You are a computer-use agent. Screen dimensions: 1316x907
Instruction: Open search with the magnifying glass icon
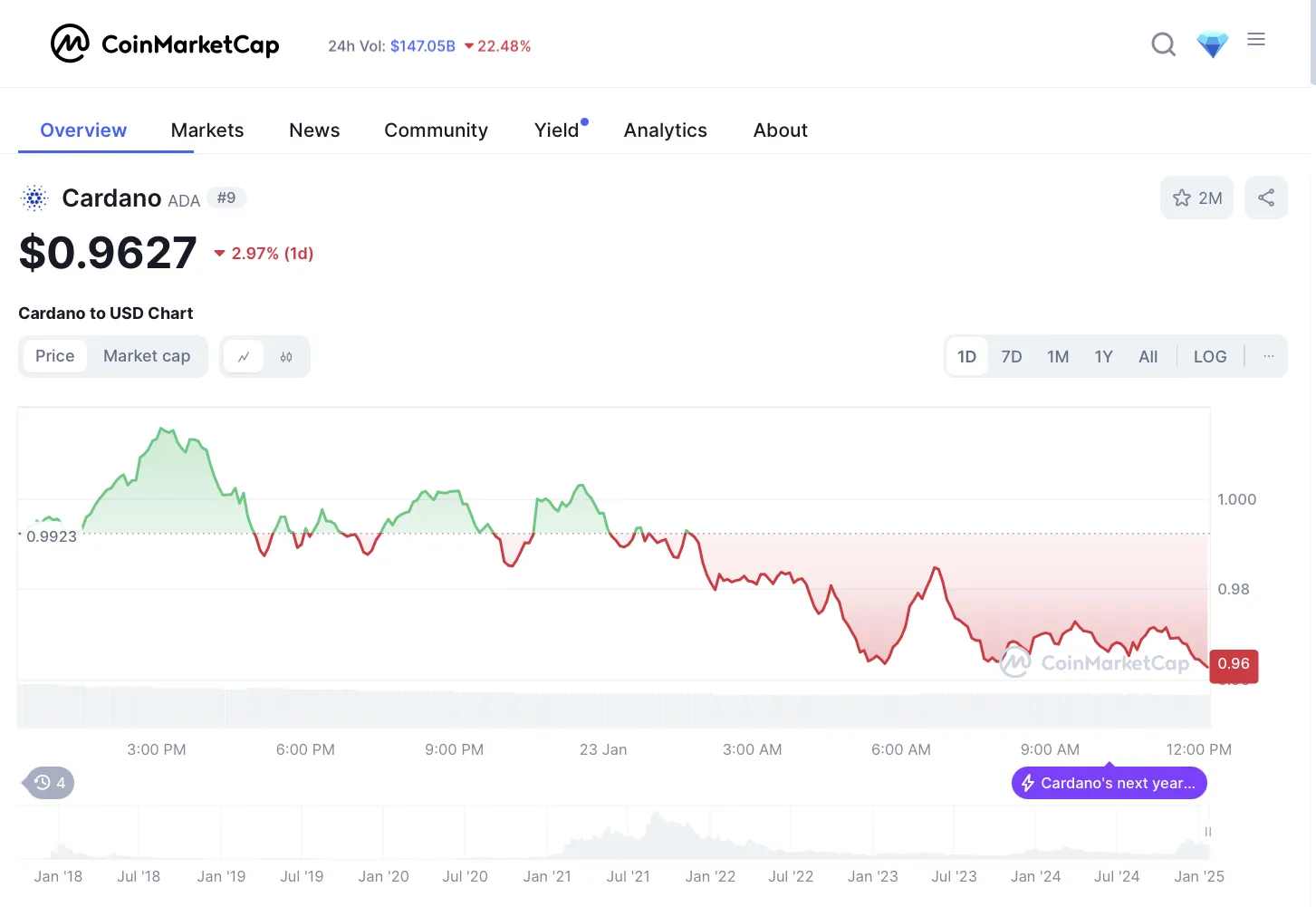point(1163,43)
